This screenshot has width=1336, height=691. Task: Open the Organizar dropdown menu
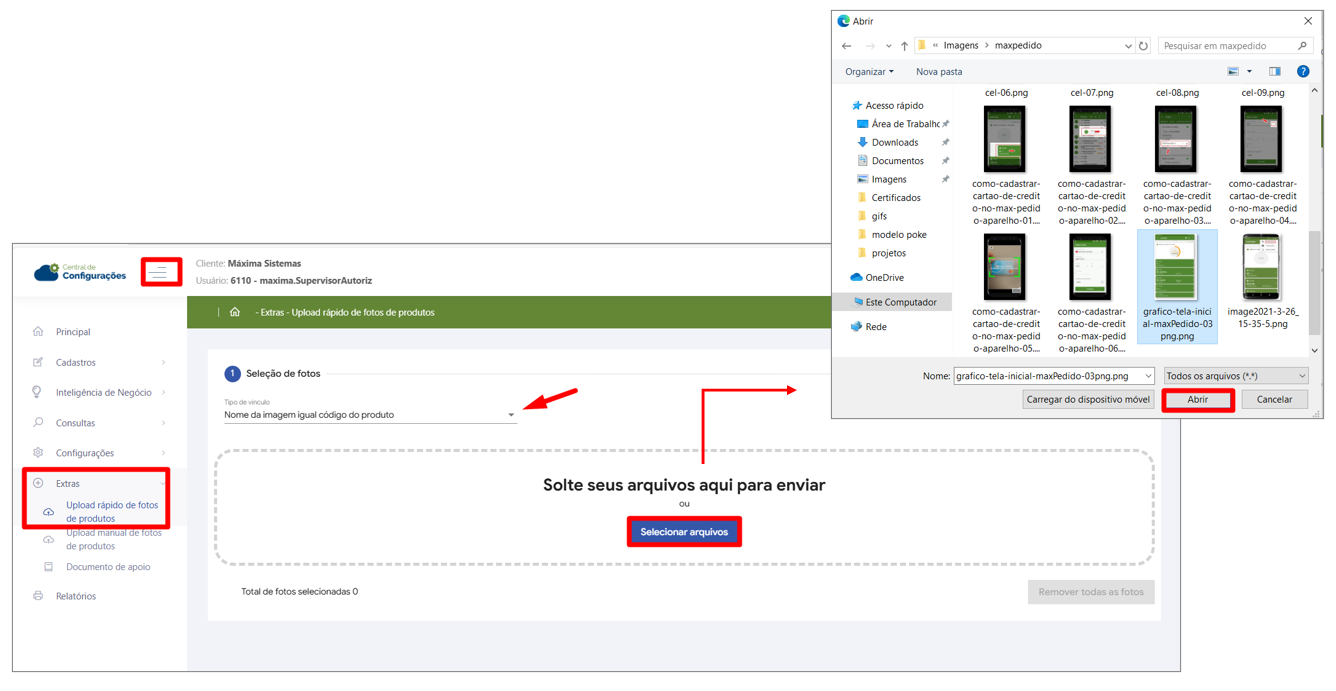869,72
